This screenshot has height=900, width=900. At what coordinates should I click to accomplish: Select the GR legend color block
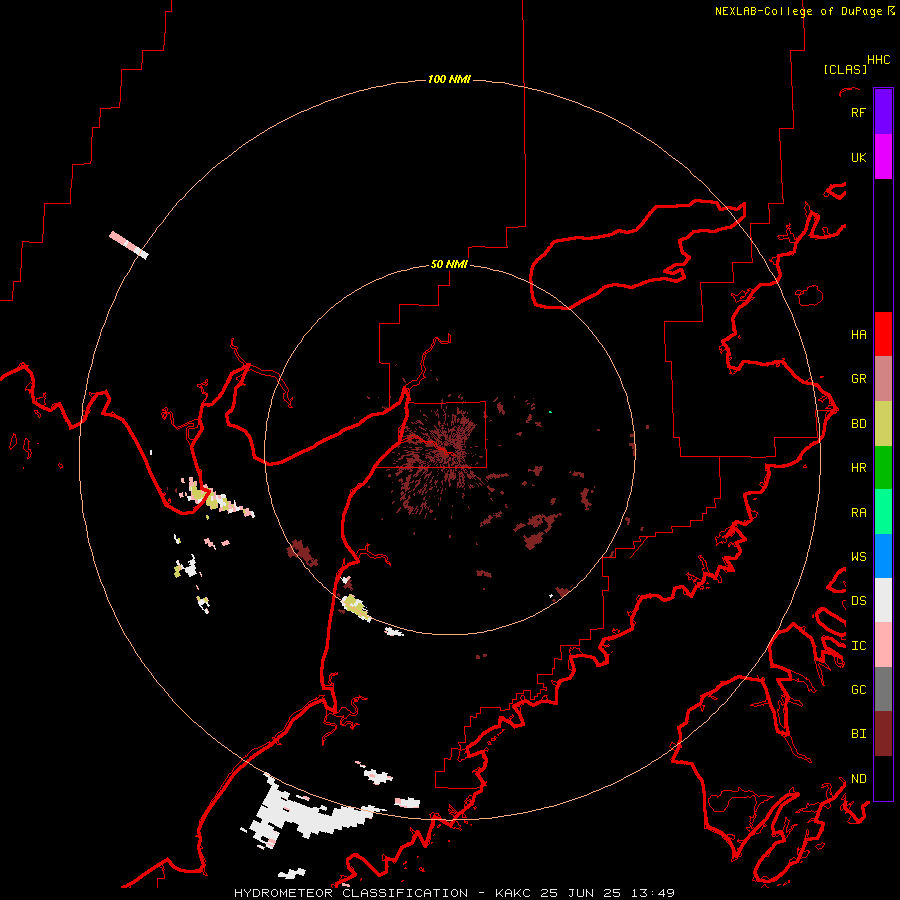(x=883, y=378)
